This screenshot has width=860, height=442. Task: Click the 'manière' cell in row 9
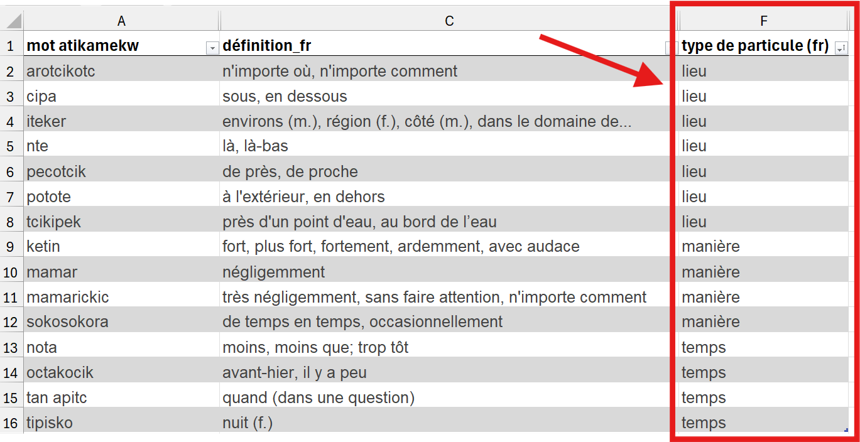tap(763, 247)
